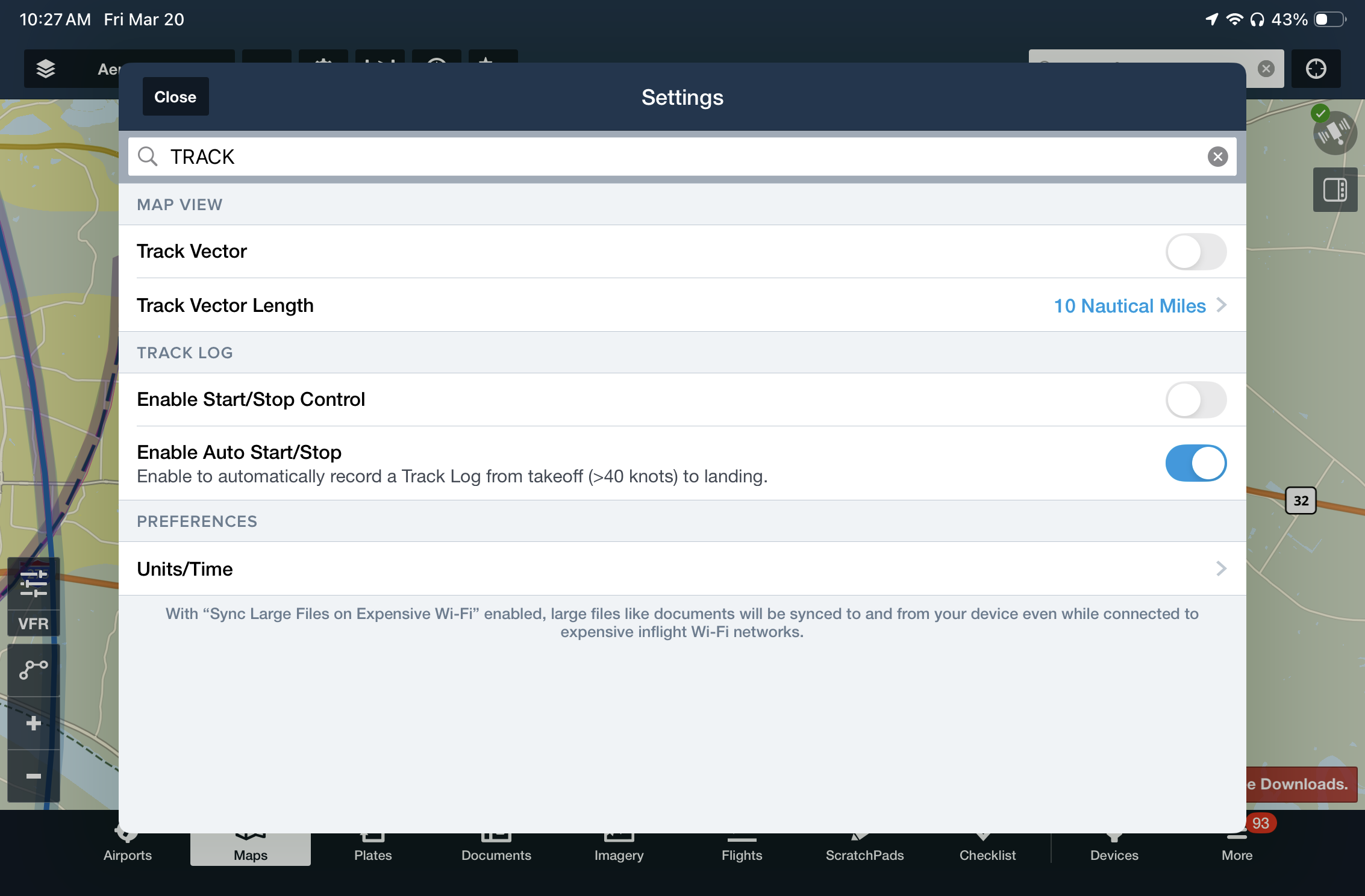Viewport: 1365px width, 896px height.
Task: Toggle the split-screen side panel icon
Action: pos(1334,190)
